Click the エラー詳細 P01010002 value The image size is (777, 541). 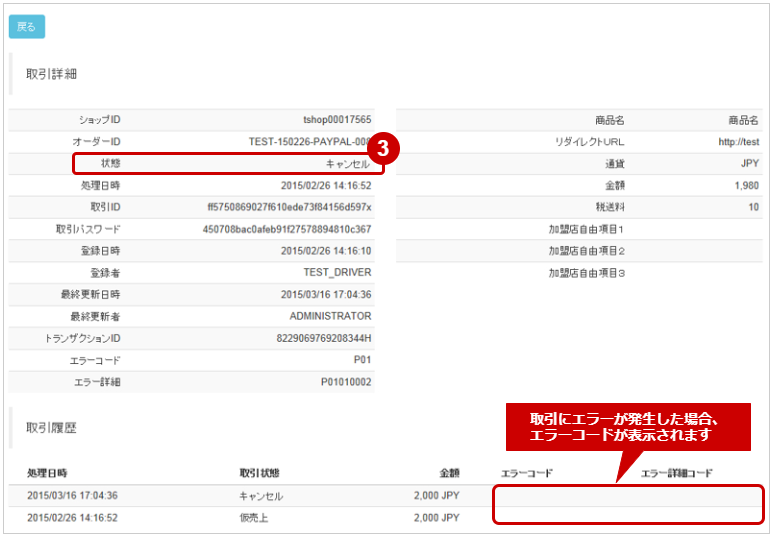pos(346,383)
